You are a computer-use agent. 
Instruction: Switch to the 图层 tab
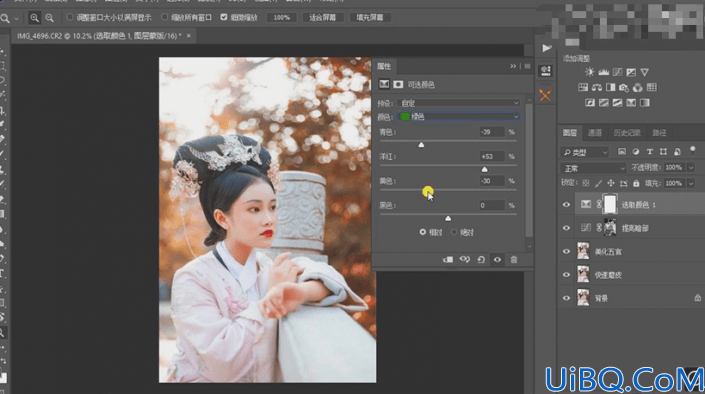[570, 133]
